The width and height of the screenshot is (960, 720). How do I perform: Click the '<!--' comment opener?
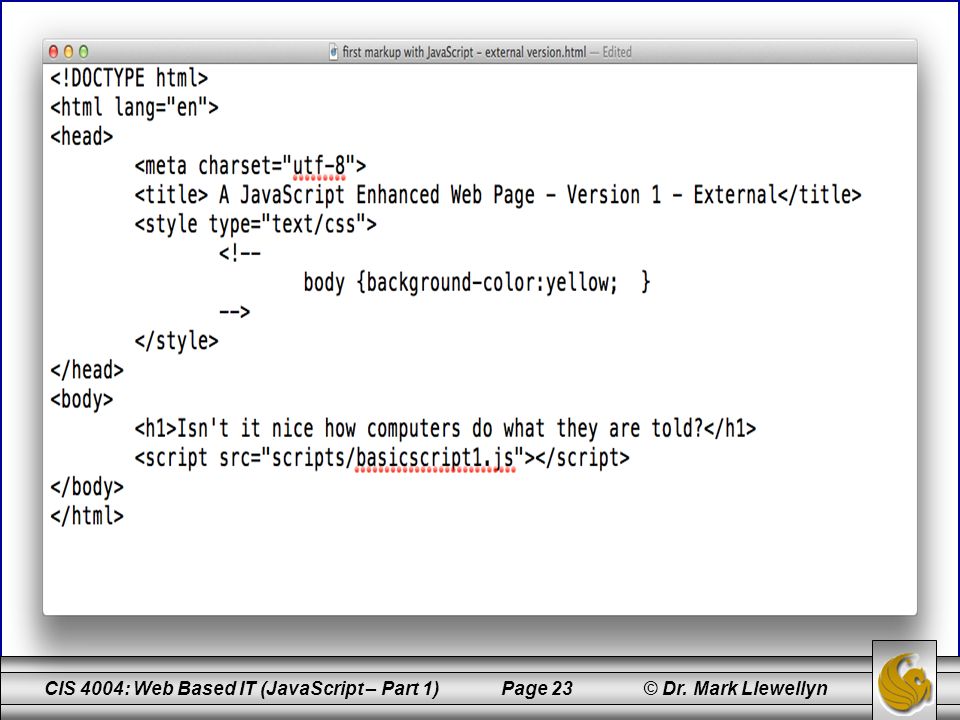(x=240, y=253)
